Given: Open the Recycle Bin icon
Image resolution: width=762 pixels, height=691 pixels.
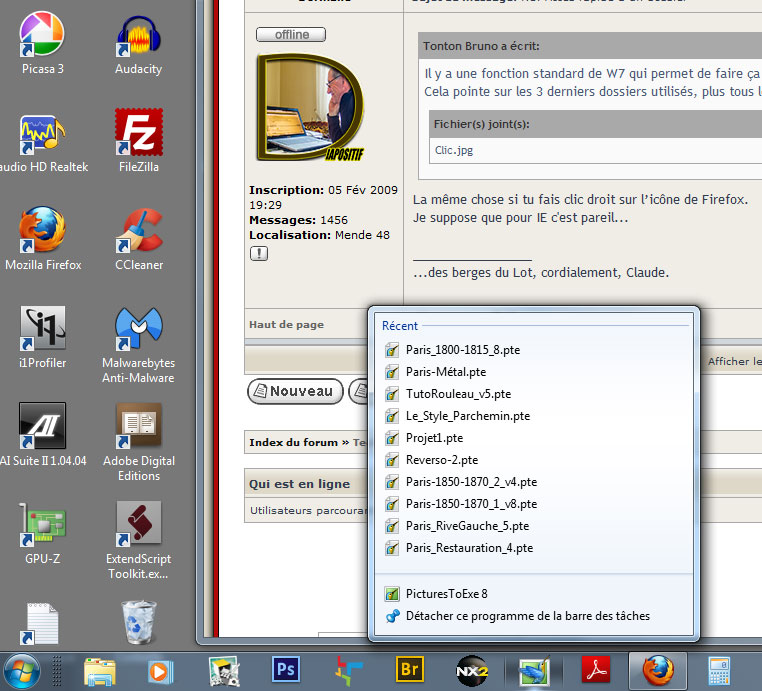Looking at the screenshot, I should point(138,624).
